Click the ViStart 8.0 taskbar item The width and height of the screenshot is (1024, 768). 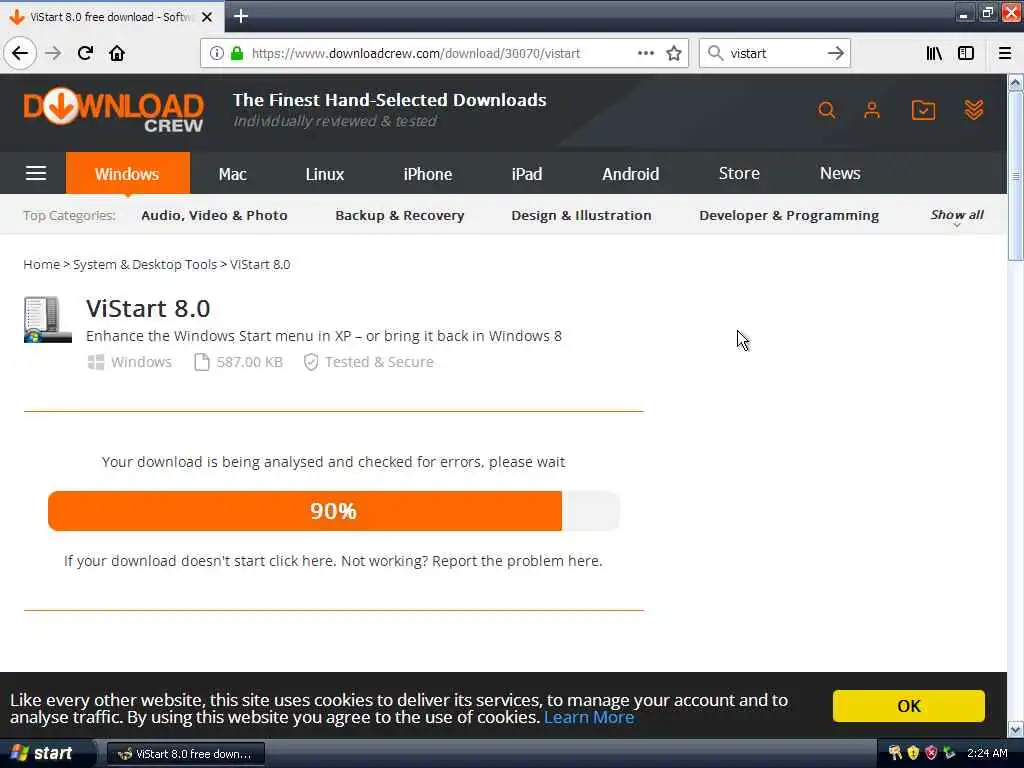click(185, 754)
